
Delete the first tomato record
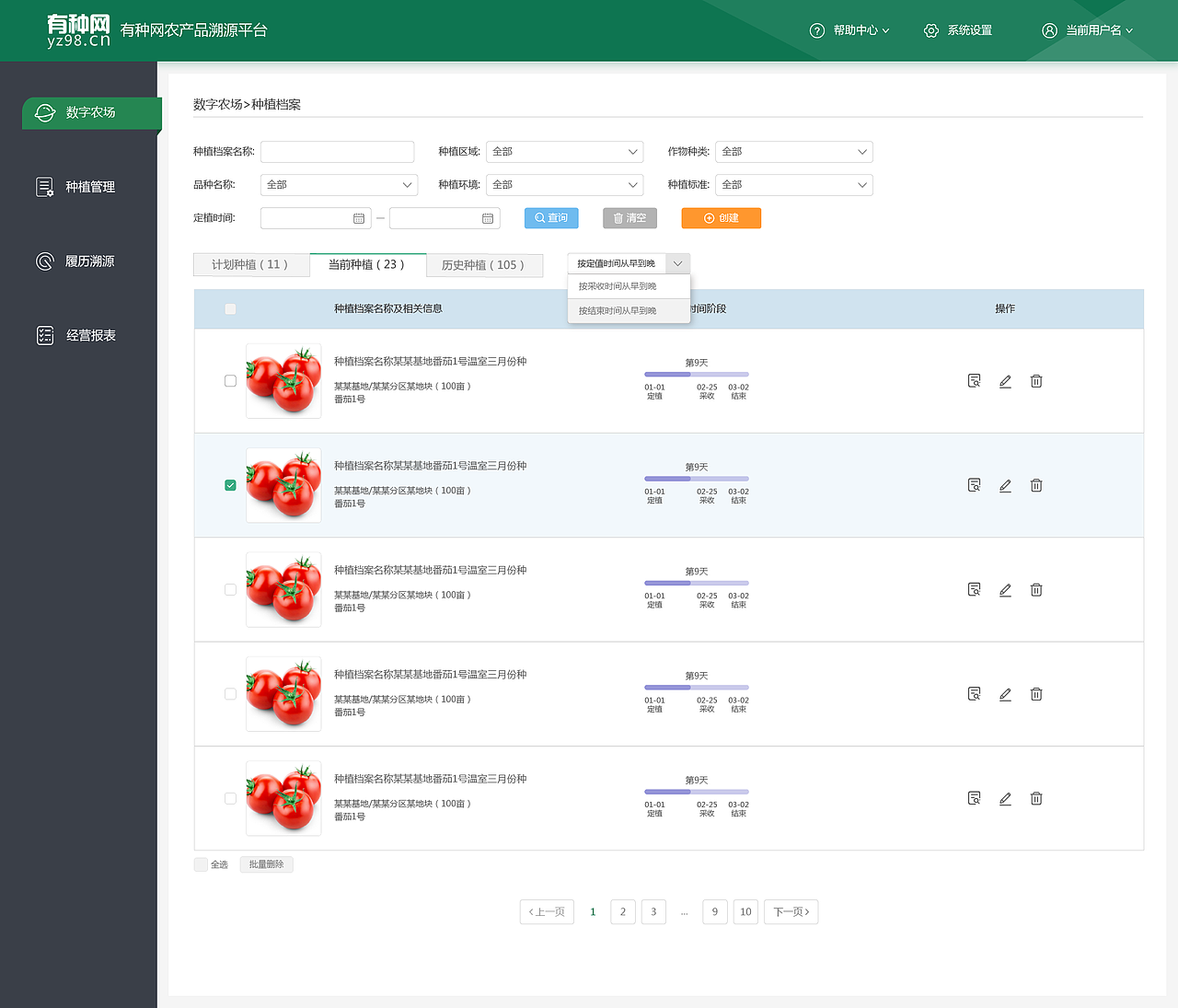tap(1036, 381)
